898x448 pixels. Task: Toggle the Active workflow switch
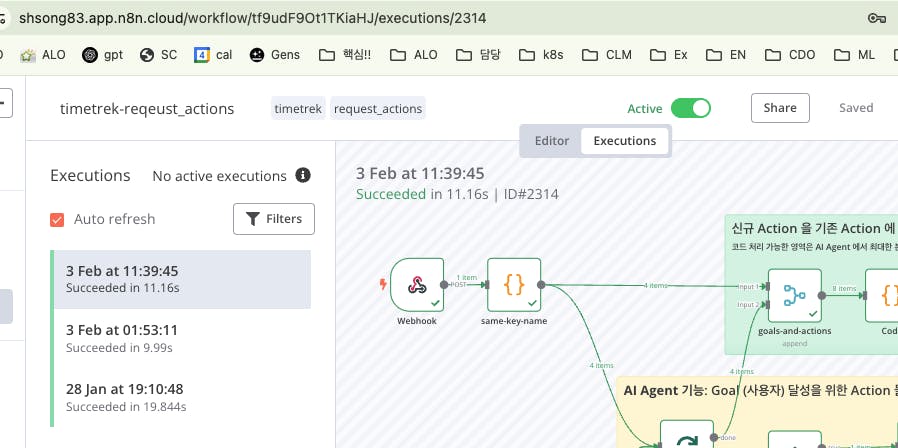click(x=691, y=108)
